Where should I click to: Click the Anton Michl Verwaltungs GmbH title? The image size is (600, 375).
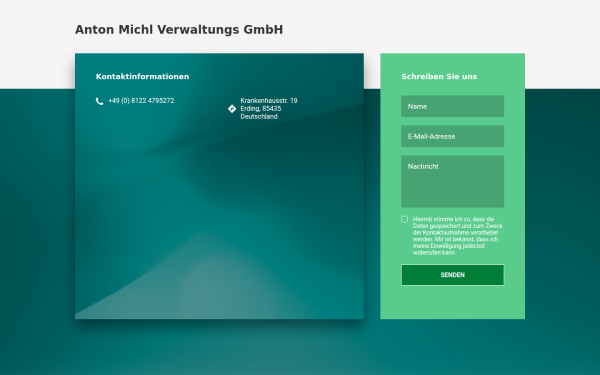[x=179, y=29]
